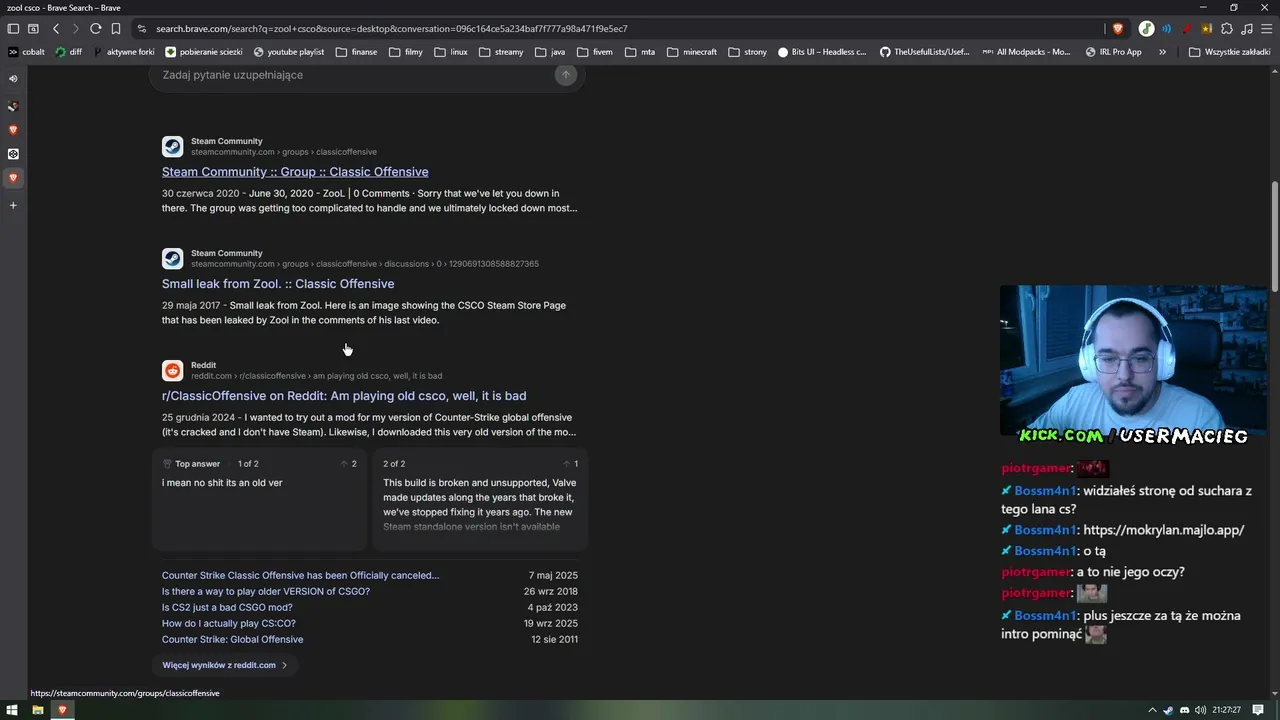Open the 'How do I actually play CS:CO?' link

point(229,624)
